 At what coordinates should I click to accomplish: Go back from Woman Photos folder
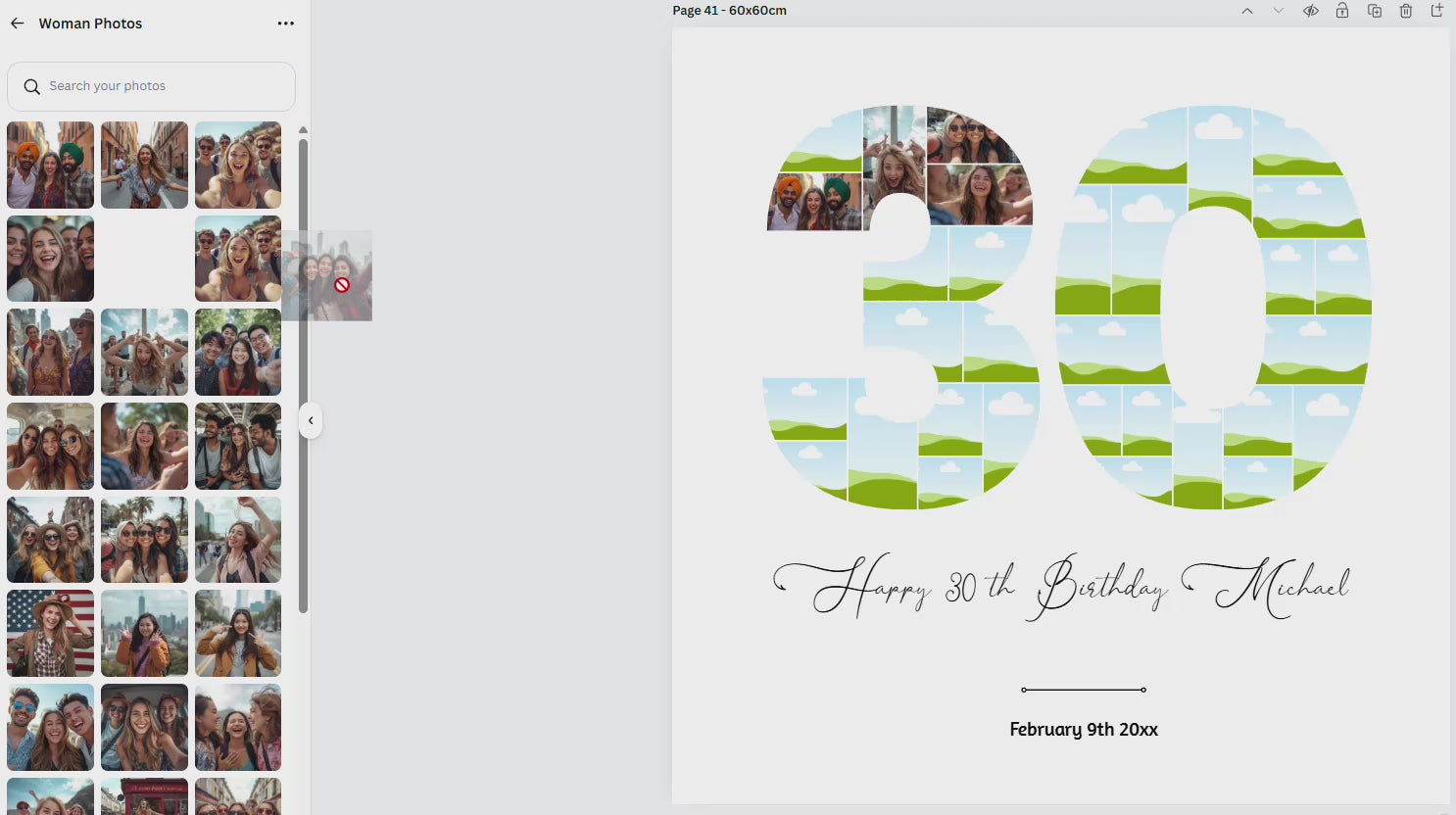(18, 24)
